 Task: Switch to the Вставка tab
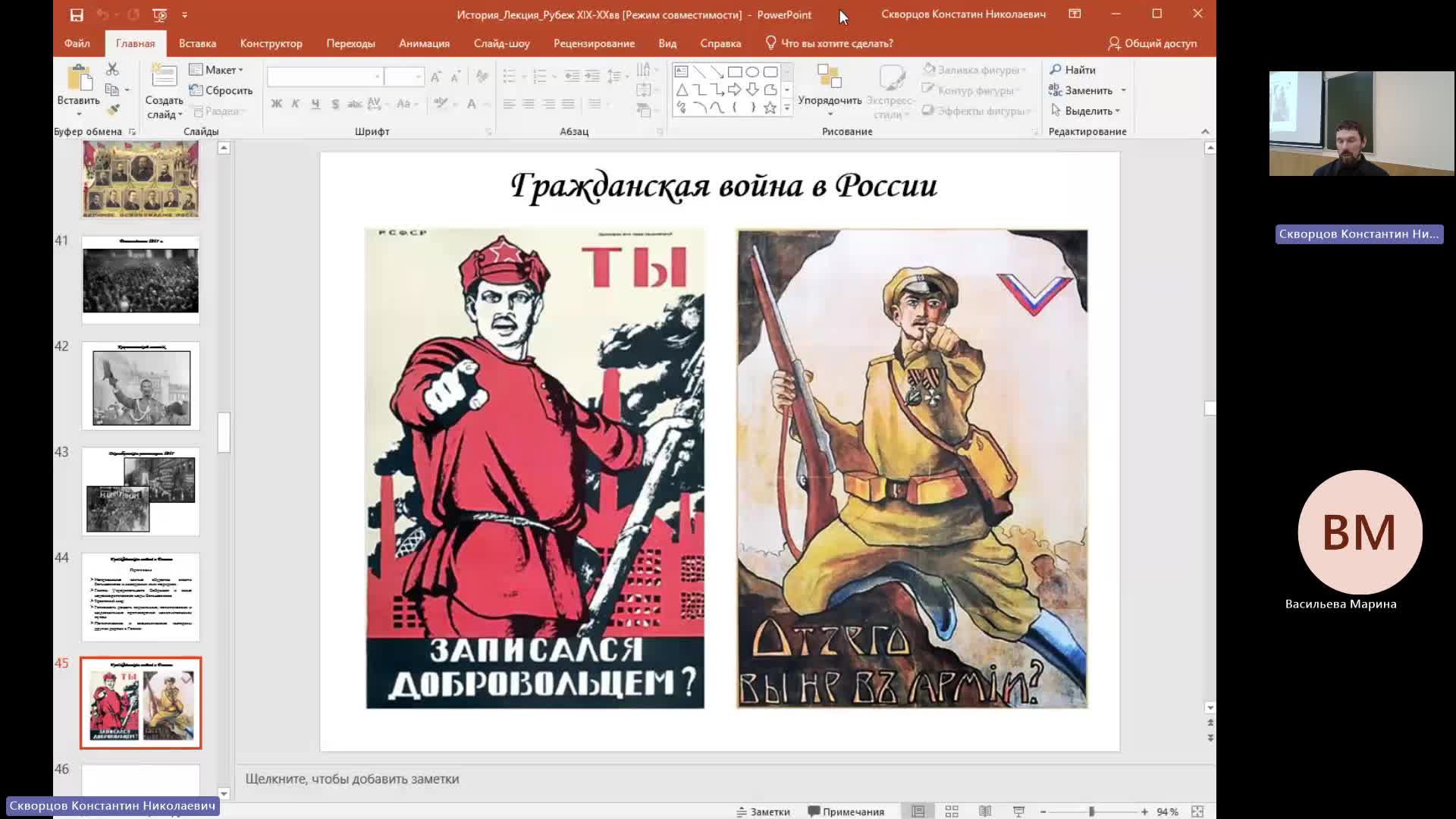point(197,43)
